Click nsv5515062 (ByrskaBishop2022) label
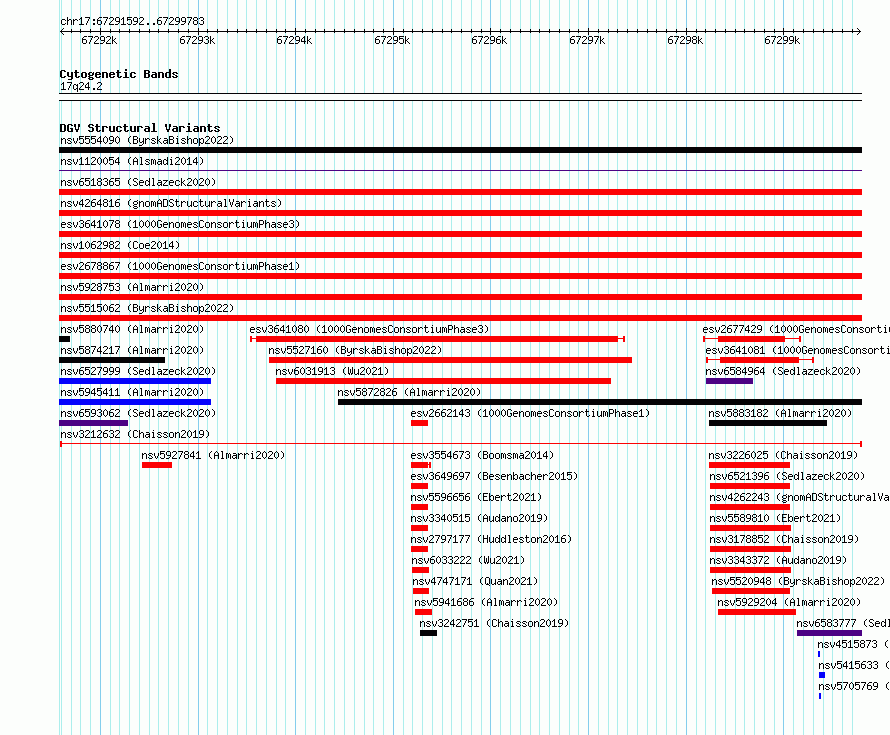This screenshot has height=735, width=890. [147, 308]
